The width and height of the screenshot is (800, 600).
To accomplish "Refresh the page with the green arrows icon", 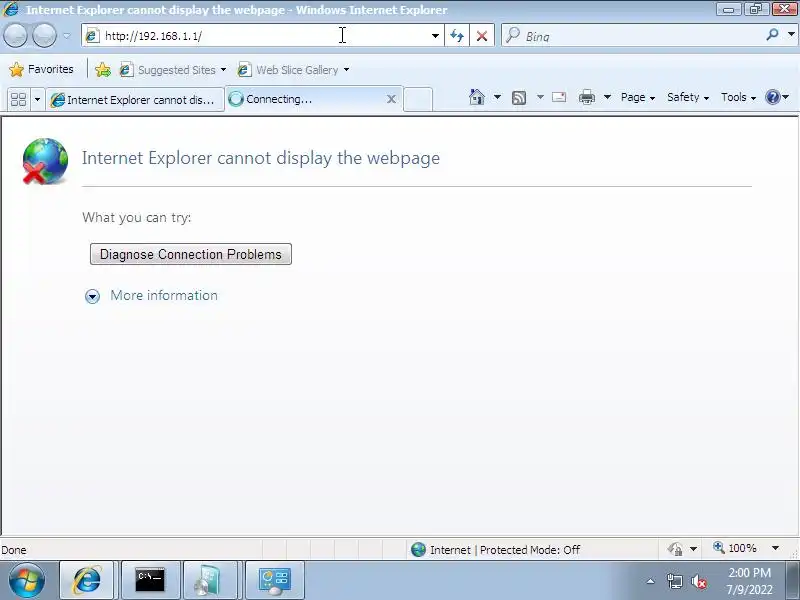I will (x=457, y=36).
